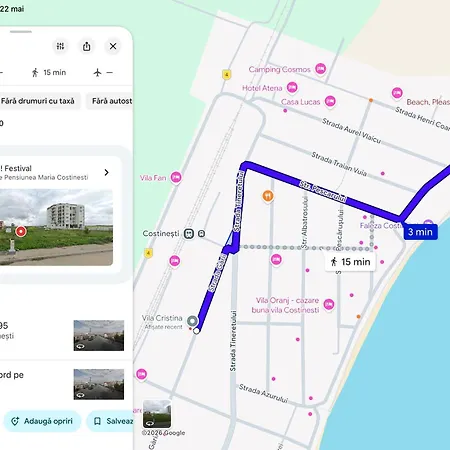
Task: Select Camping Cosmos lodging pin
Action: pyautogui.click(x=320, y=69)
